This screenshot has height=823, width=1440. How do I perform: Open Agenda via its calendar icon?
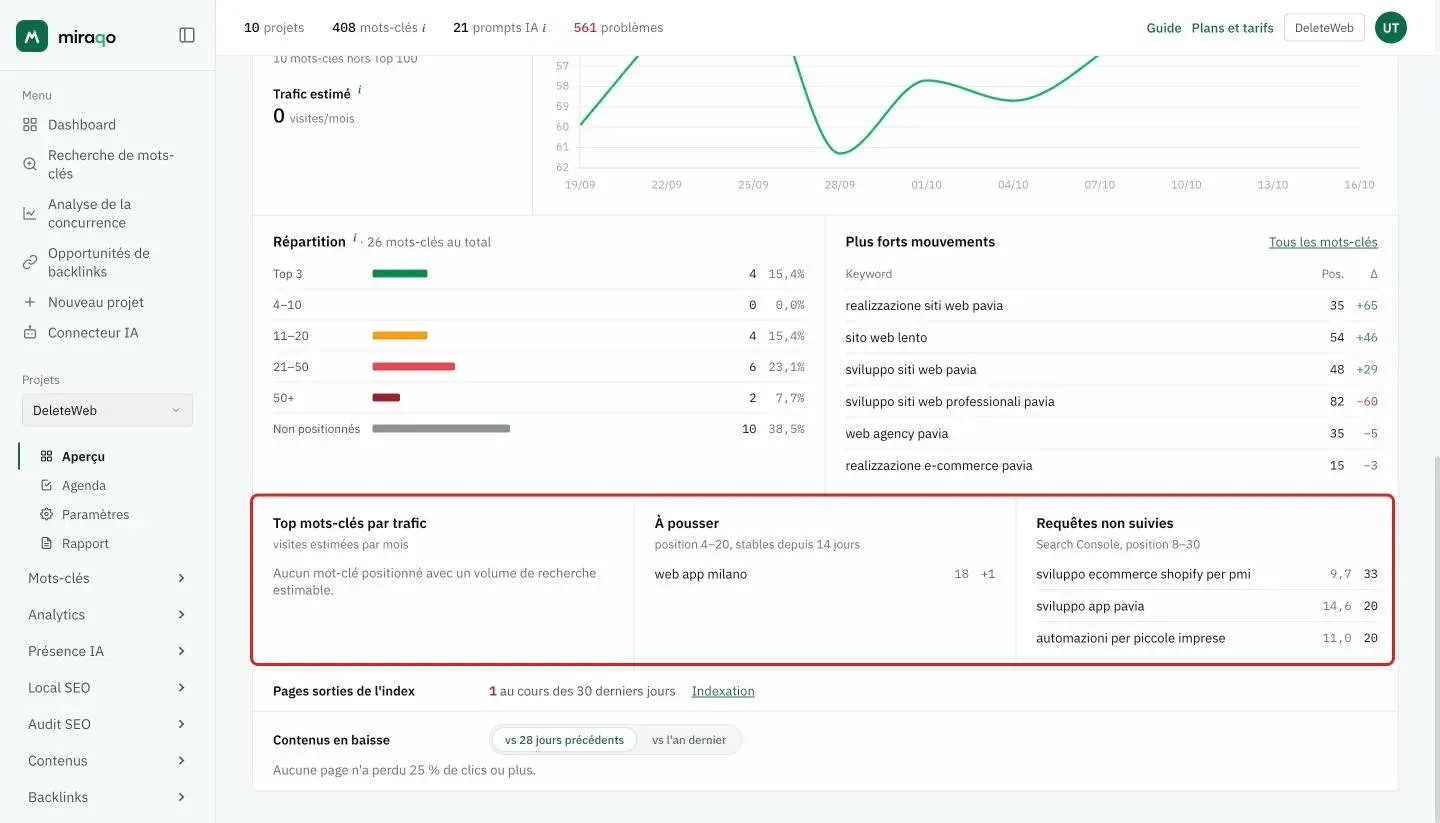[x=46, y=485]
